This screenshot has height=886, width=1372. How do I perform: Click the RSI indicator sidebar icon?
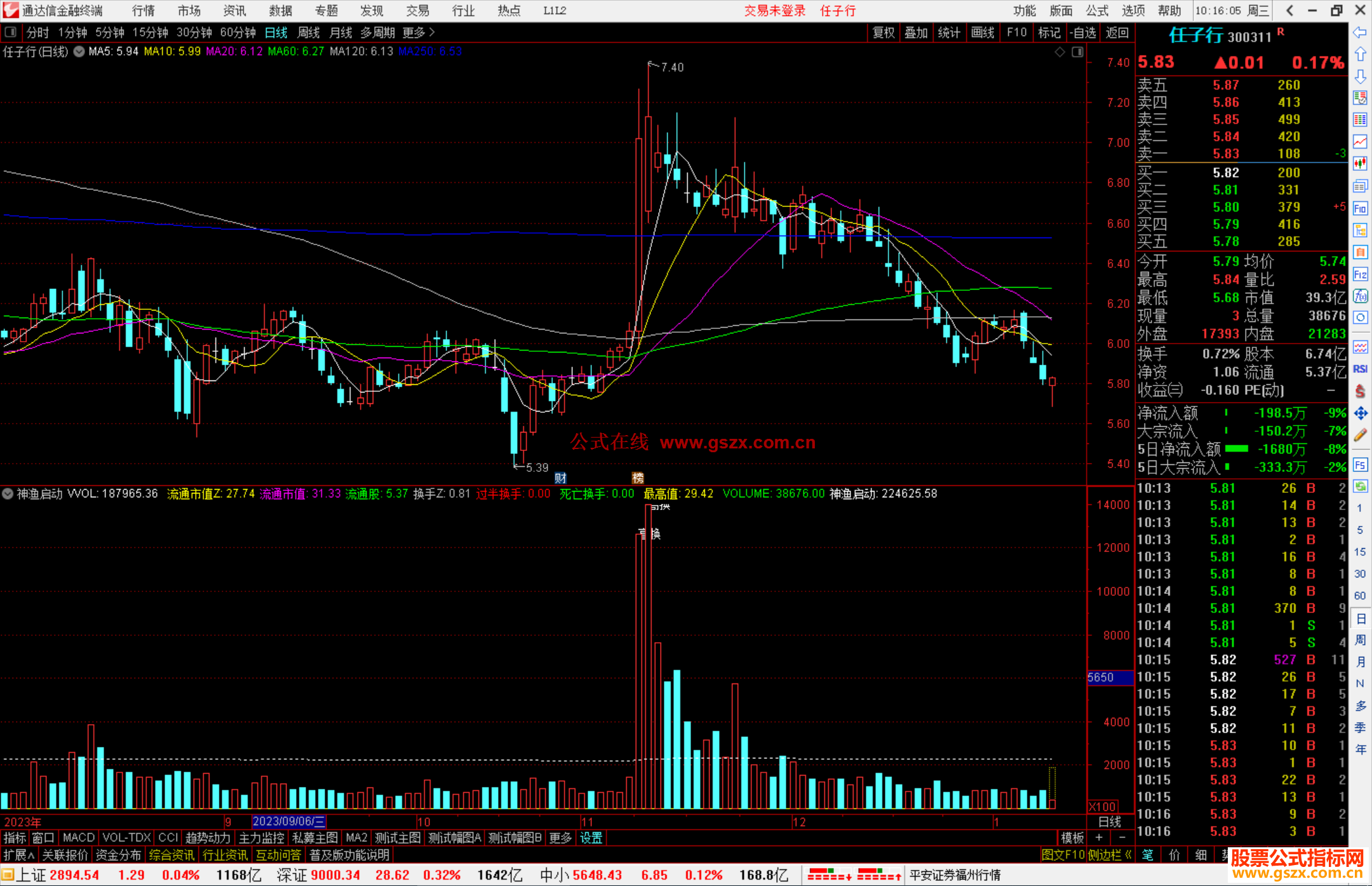pos(1360,369)
